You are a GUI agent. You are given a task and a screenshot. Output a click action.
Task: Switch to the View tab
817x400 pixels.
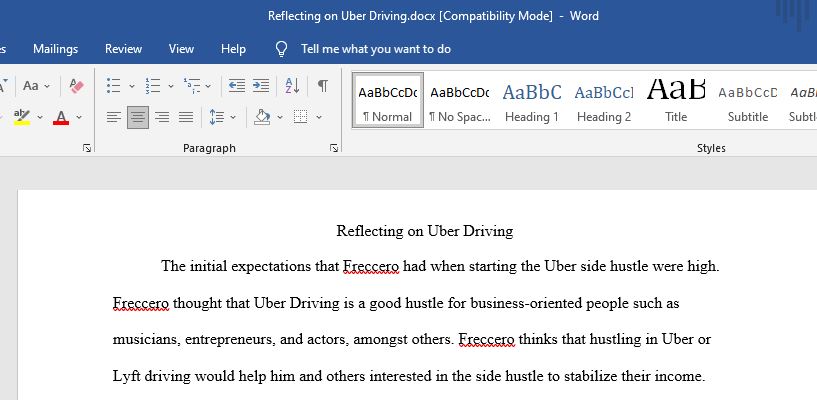(181, 49)
